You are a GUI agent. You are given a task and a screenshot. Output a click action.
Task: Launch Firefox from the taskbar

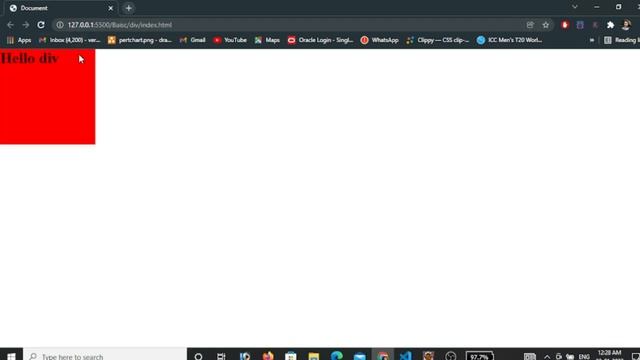pyautogui.click(x=268, y=356)
